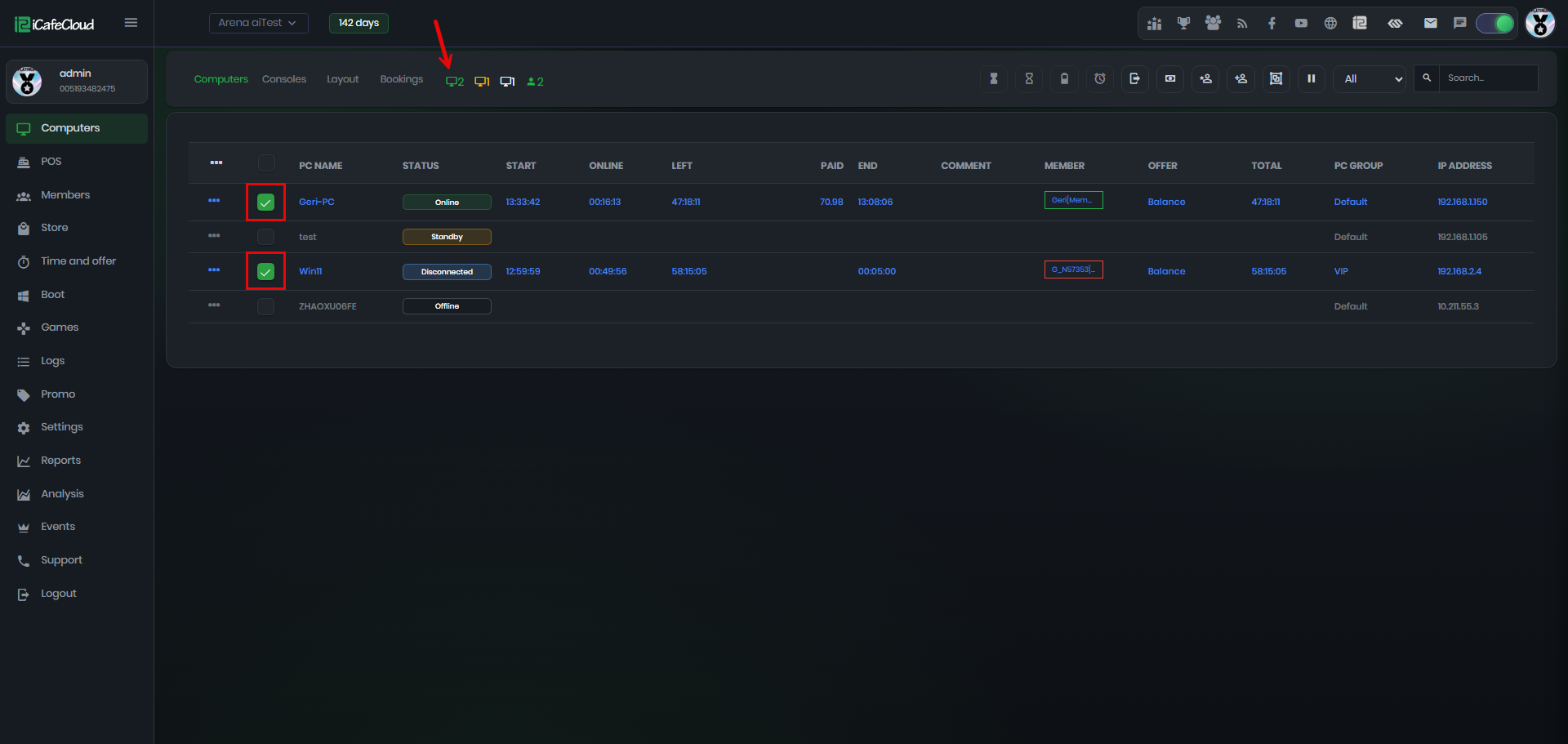Open Reports in the sidebar
The image size is (1568, 744).
[77, 461]
